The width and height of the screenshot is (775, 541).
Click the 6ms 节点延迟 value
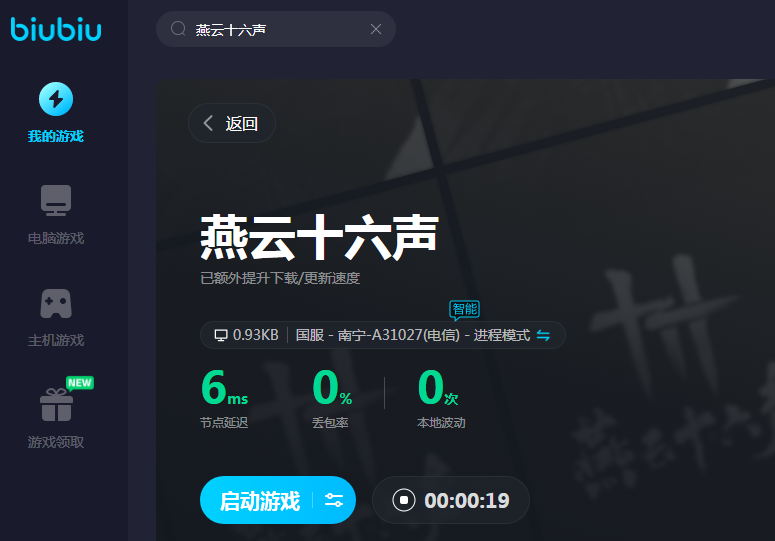[x=224, y=388]
